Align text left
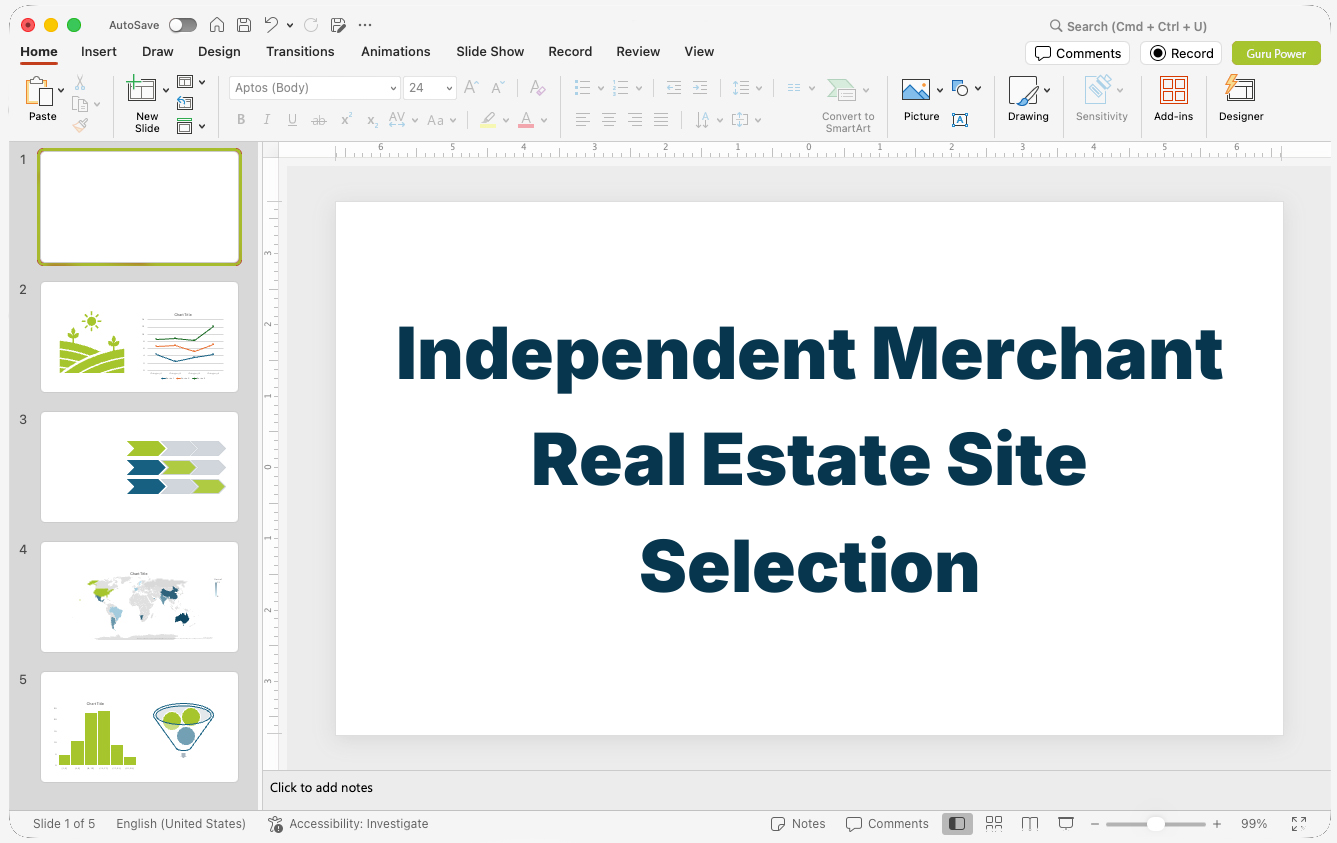This screenshot has width=1337, height=843. [583, 120]
